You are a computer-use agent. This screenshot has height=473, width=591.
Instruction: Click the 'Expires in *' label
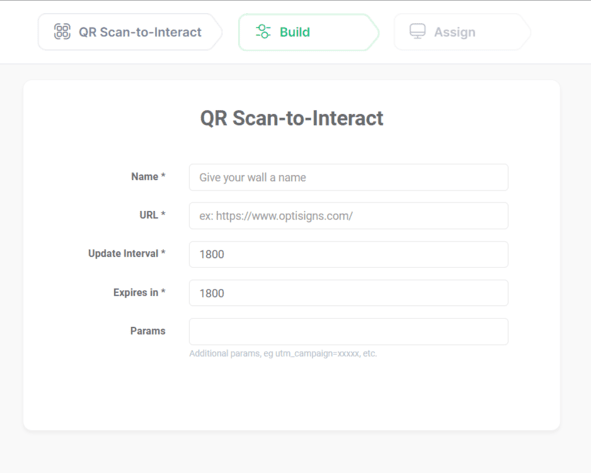(x=139, y=292)
